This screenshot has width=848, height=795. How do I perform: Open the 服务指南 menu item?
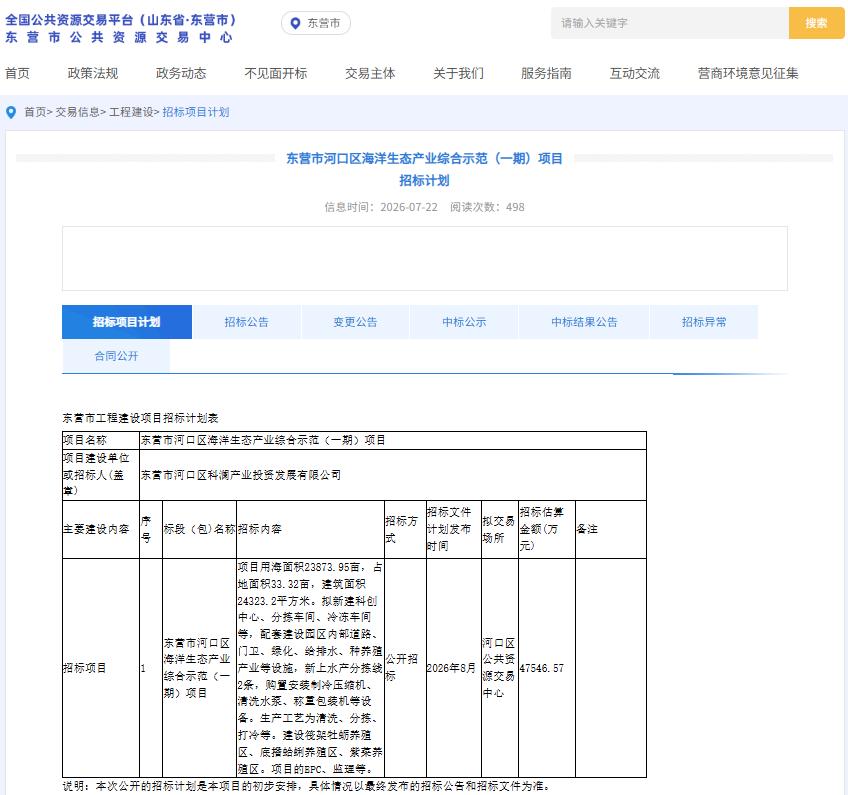[x=546, y=74]
